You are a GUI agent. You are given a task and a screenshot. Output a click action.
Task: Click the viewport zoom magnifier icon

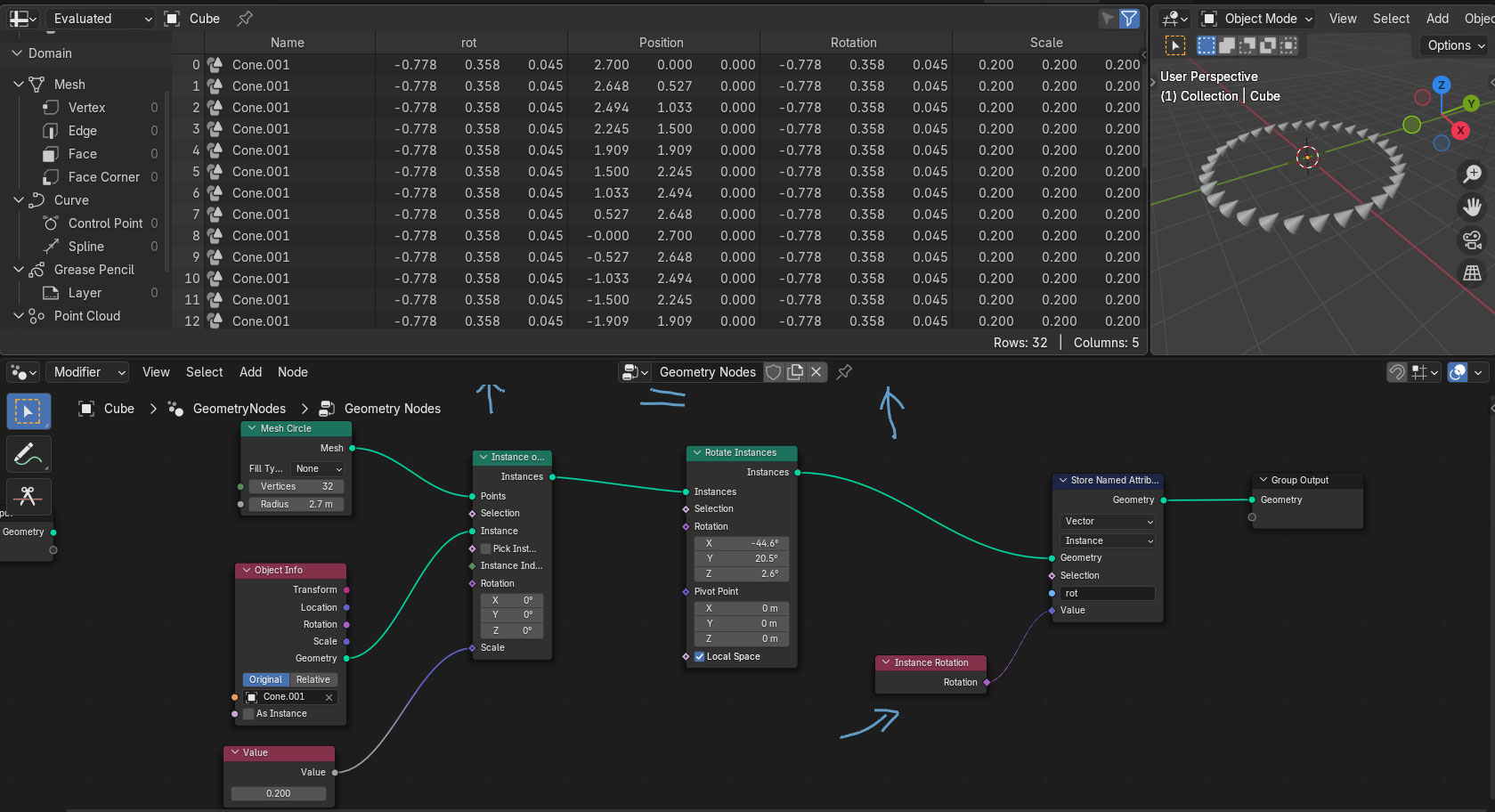click(x=1473, y=174)
